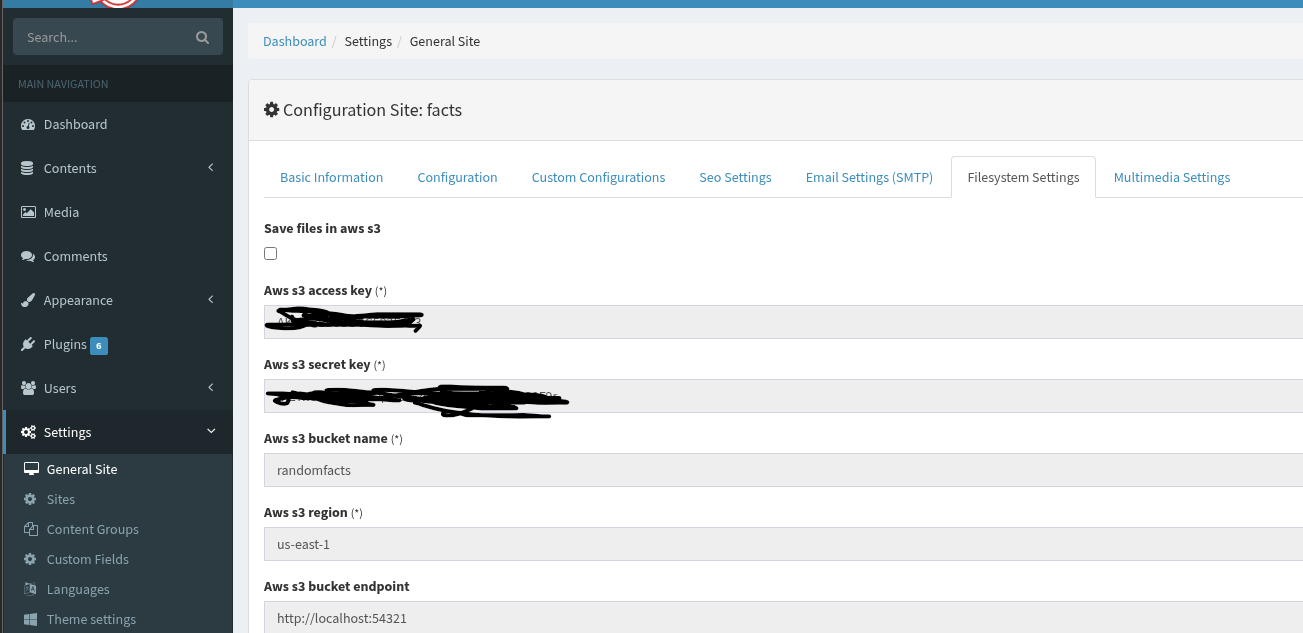Expand the Appearance menu chevron
The height and width of the screenshot is (633, 1303).
(211, 300)
